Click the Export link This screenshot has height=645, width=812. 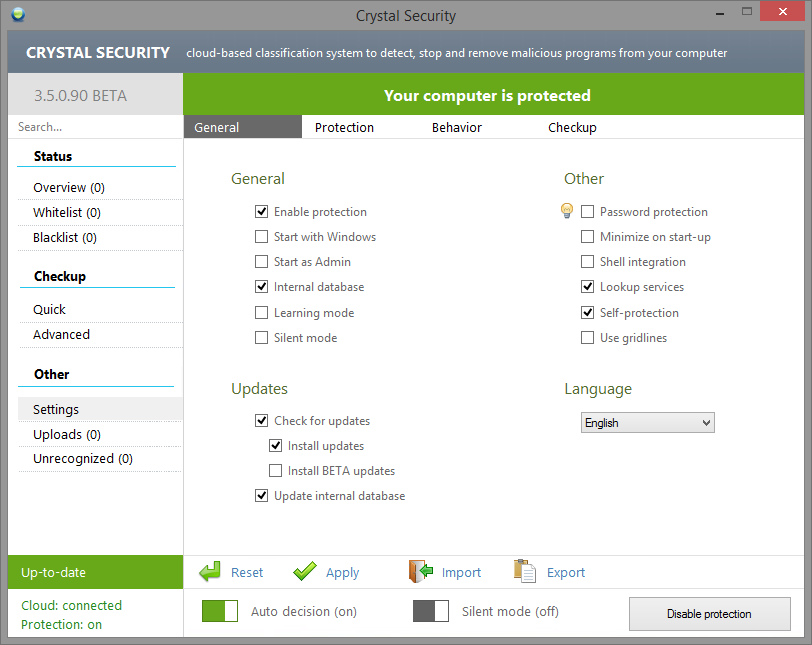(566, 573)
